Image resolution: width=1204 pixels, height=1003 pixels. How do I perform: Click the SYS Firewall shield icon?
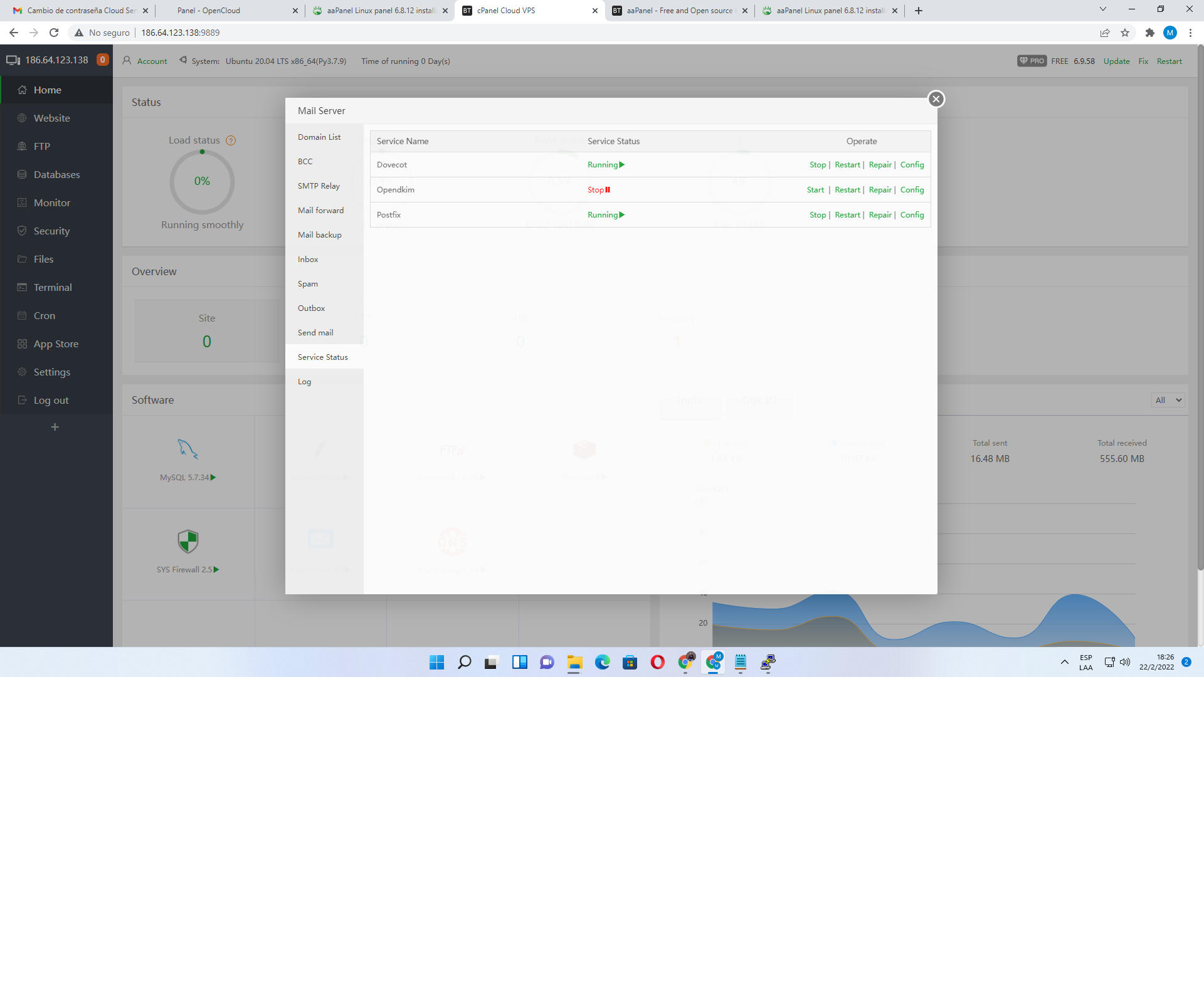pyautogui.click(x=187, y=541)
